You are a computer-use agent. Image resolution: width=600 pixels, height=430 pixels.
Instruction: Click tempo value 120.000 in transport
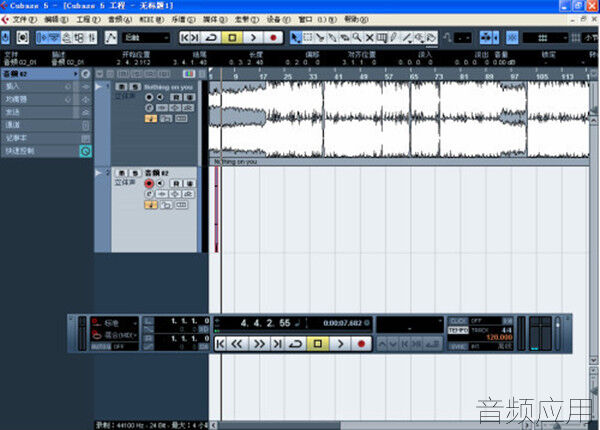(499, 337)
